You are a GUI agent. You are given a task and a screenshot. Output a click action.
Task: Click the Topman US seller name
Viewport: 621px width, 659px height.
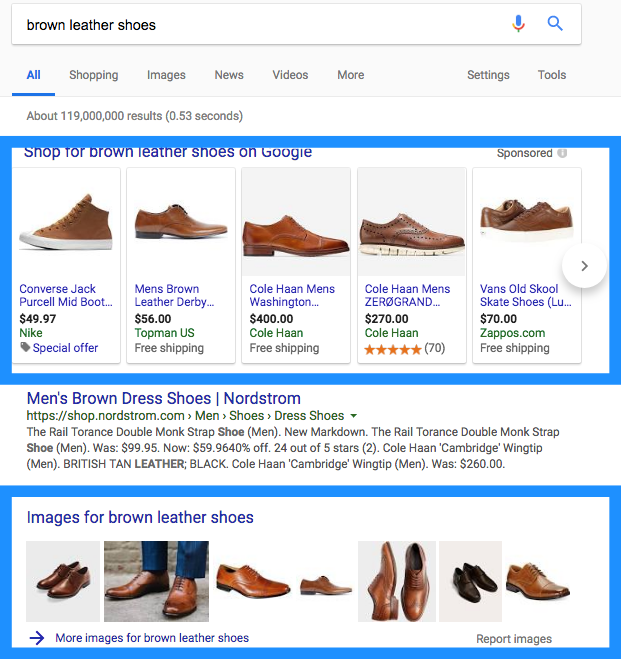tap(164, 333)
